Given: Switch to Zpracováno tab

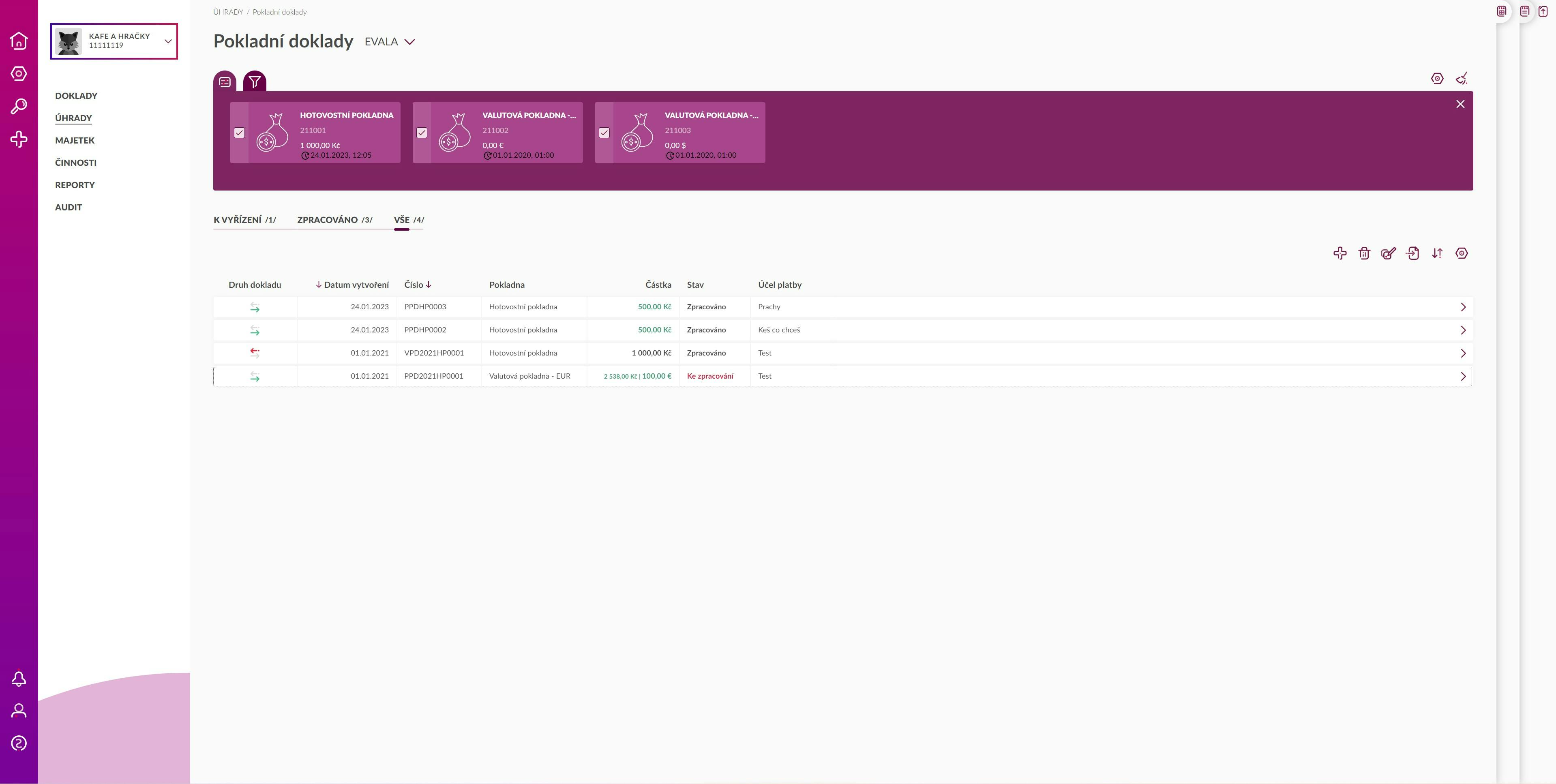Looking at the screenshot, I should click(334, 220).
